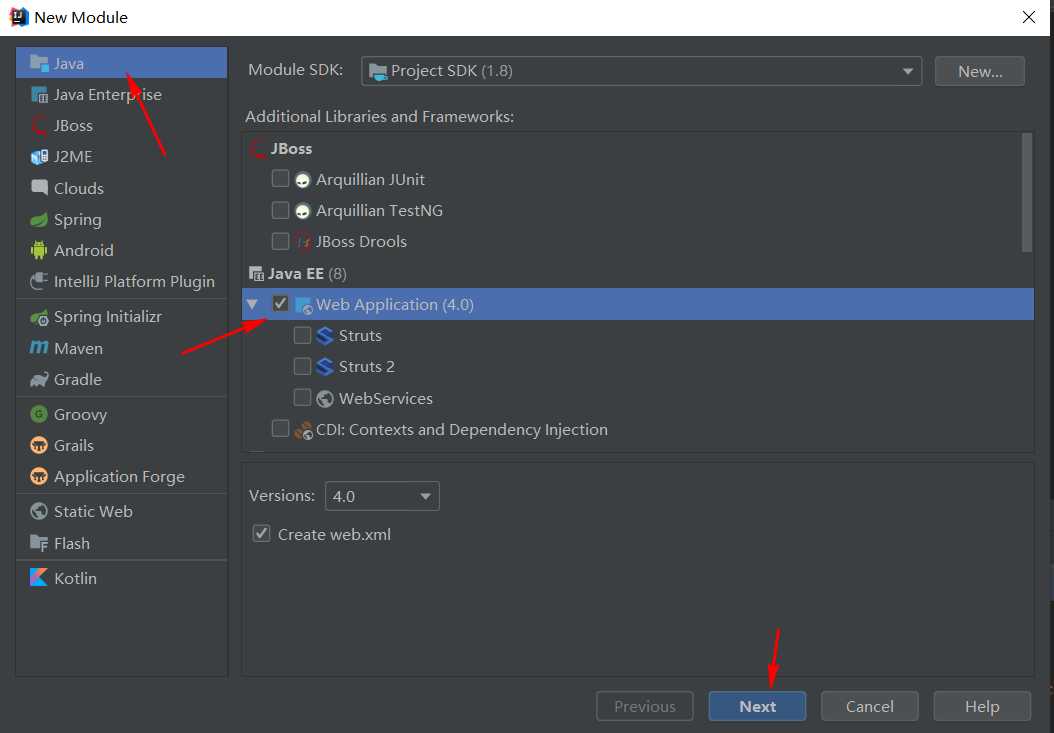Viewport: 1054px width, 733px height.
Task: Click the IntelliJ Platform Plugin icon
Action: pos(39,281)
